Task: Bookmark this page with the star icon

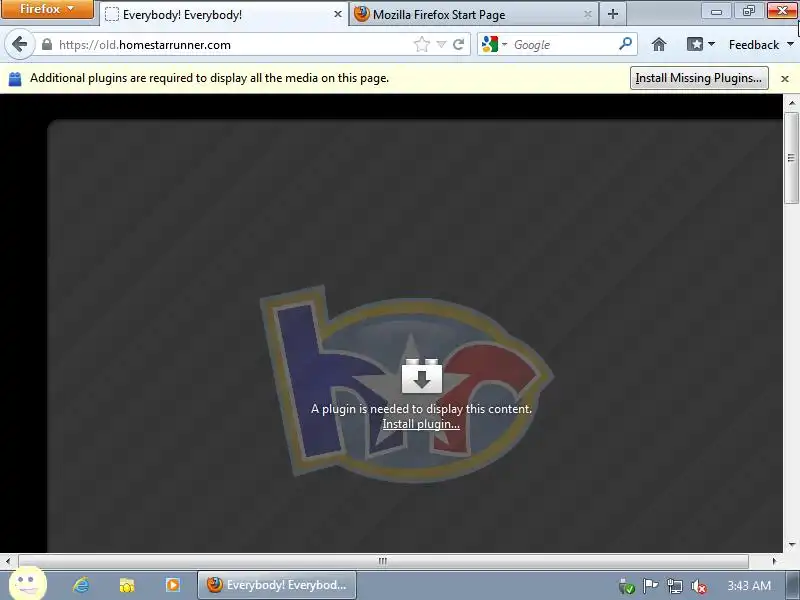Action: point(421,44)
